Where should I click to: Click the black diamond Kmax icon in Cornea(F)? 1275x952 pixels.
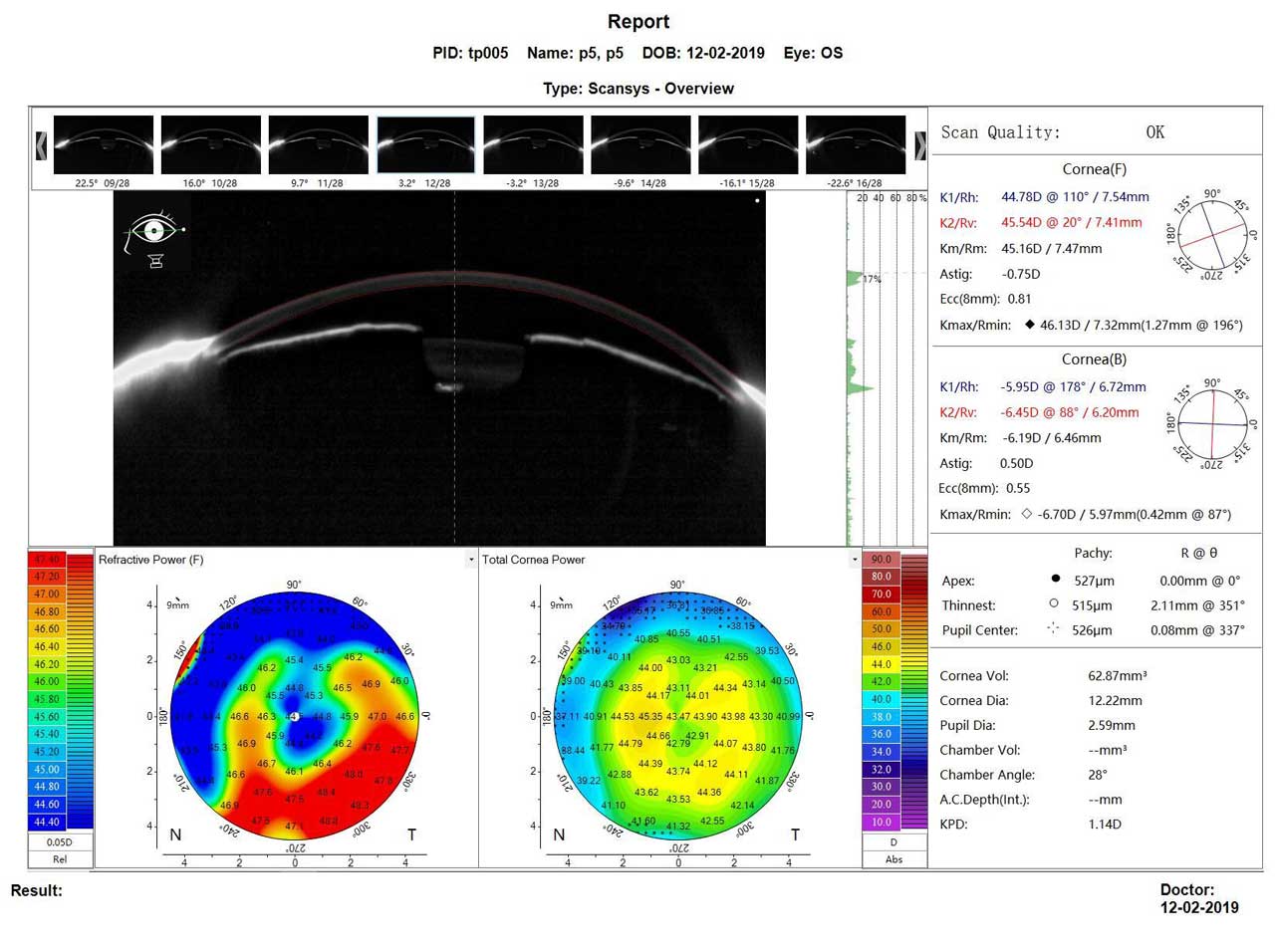1029,324
